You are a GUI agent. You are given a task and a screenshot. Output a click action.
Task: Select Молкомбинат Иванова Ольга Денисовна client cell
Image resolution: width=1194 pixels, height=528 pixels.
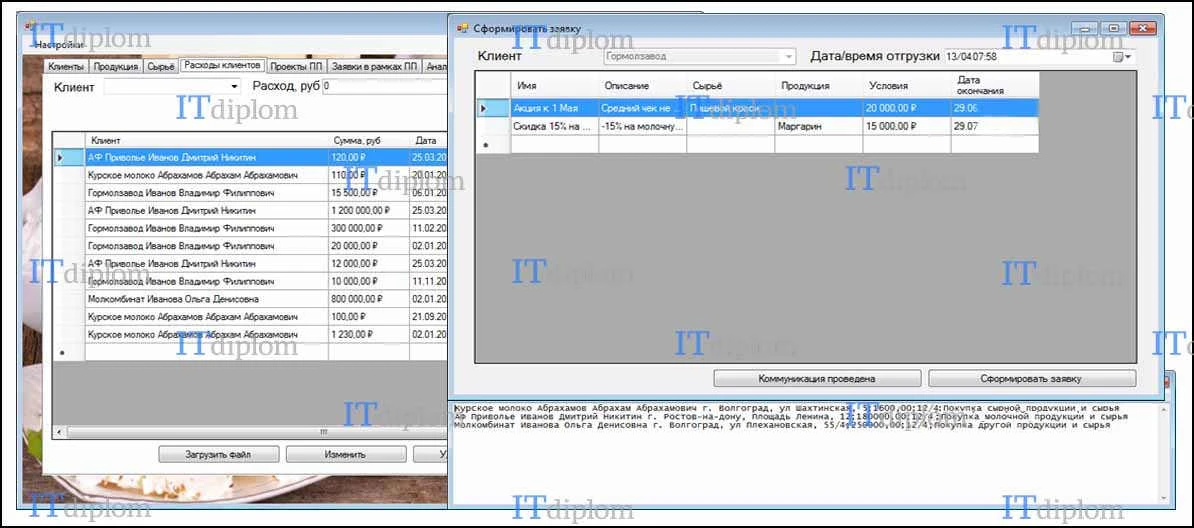click(x=206, y=299)
